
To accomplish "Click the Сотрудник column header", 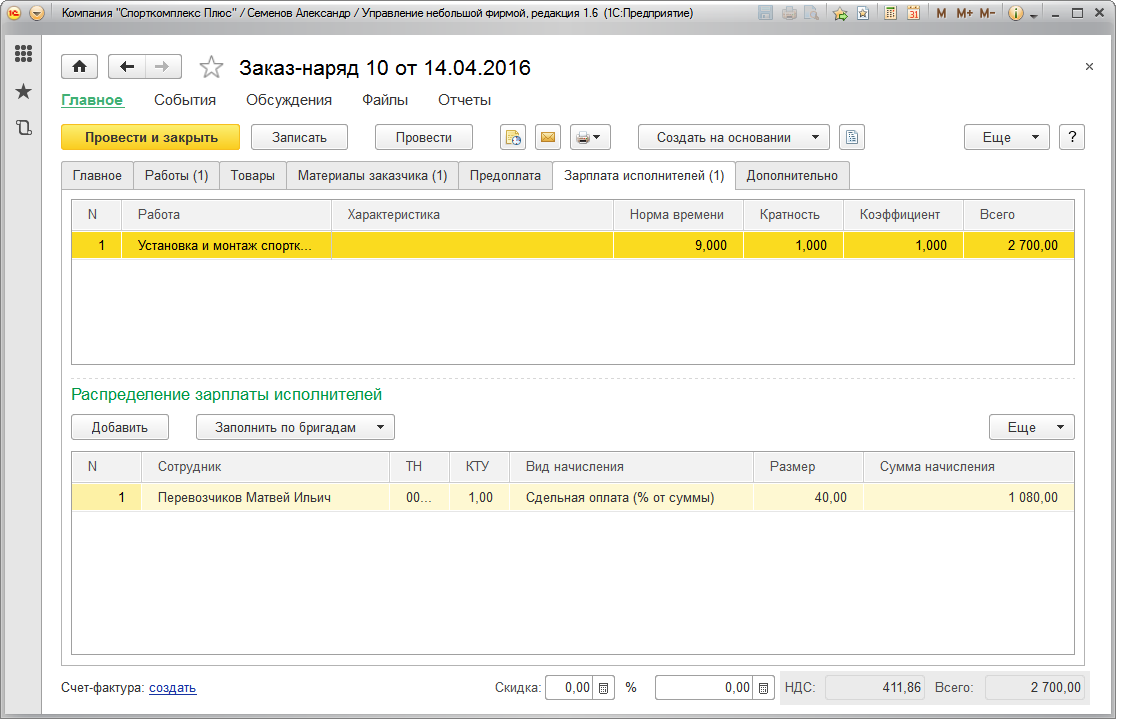I will tap(265, 466).
